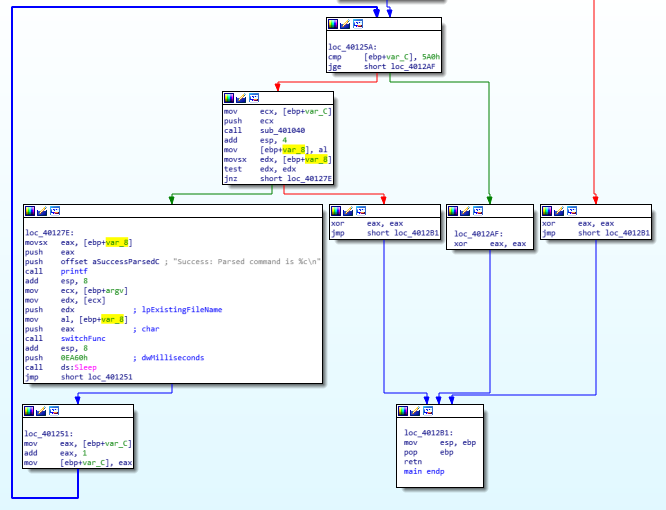The width and height of the screenshot is (666, 510).
Task: Click group icon in xor block right of loc_4012AF
Action: coord(572,211)
